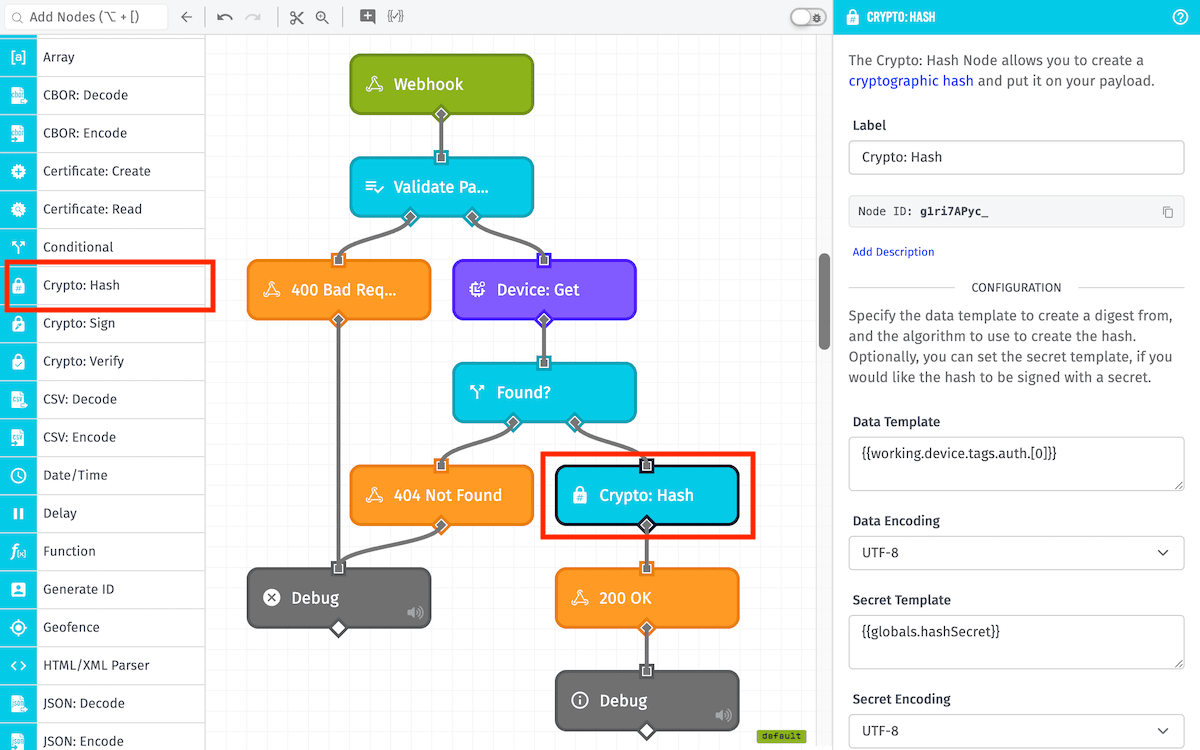This screenshot has height=750, width=1200.
Task: Open the help icon in Crypto: Hash header
Action: pyautogui.click(x=1179, y=17)
